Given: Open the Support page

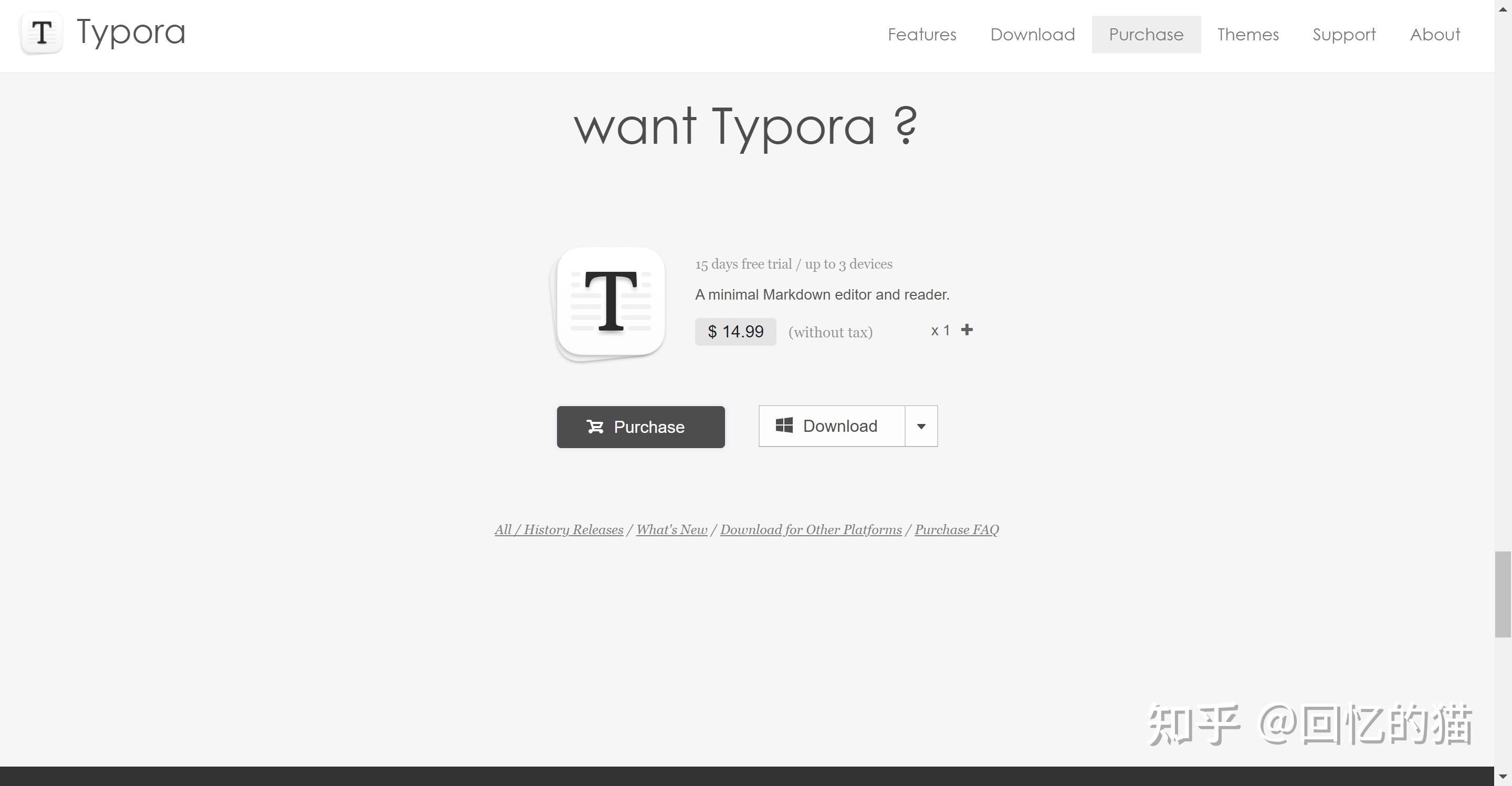Looking at the screenshot, I should tap(1344, 34).
